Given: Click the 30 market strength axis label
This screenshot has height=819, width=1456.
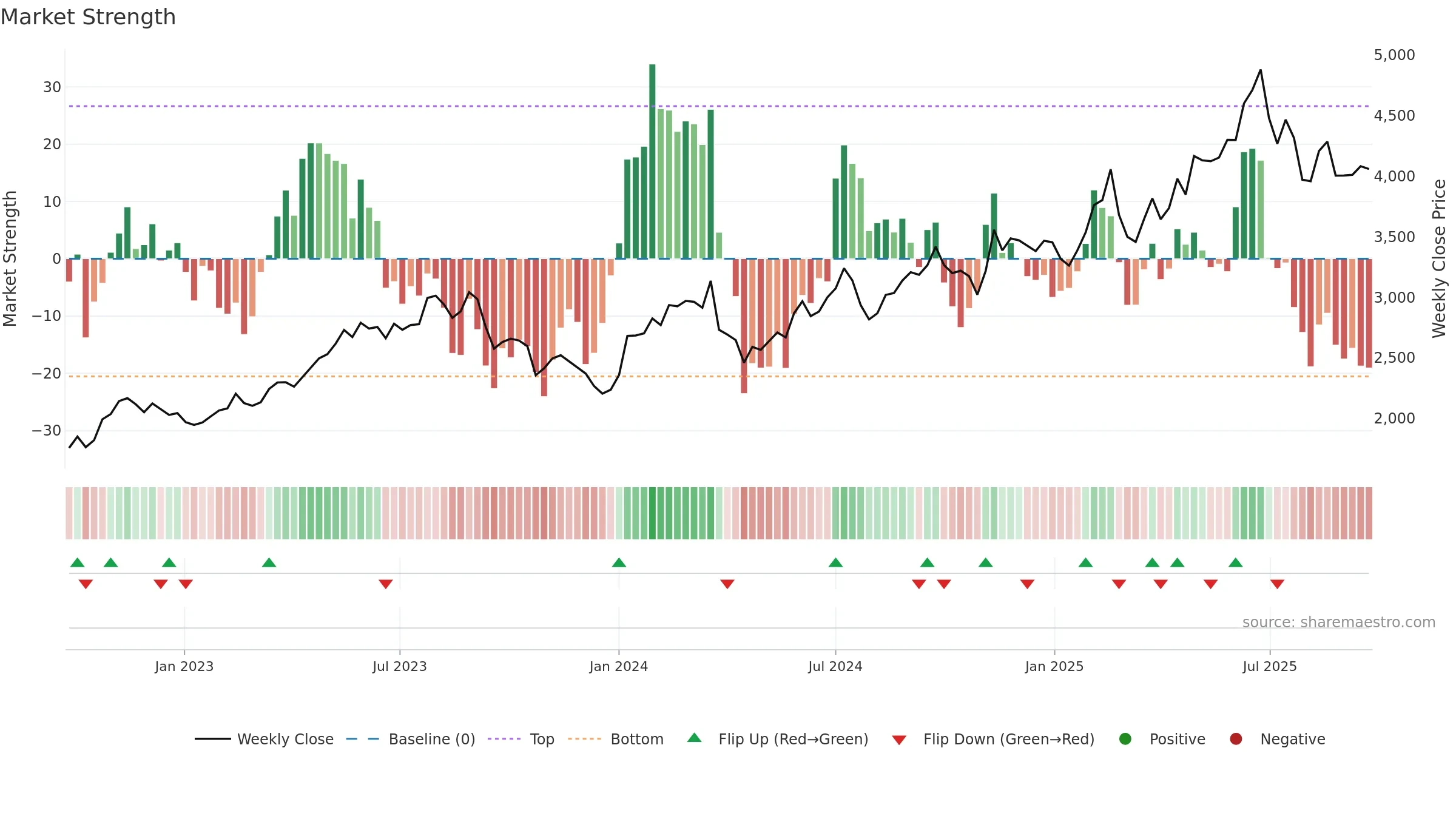Looking at the screenshot, I should click(x=52, y=87).
